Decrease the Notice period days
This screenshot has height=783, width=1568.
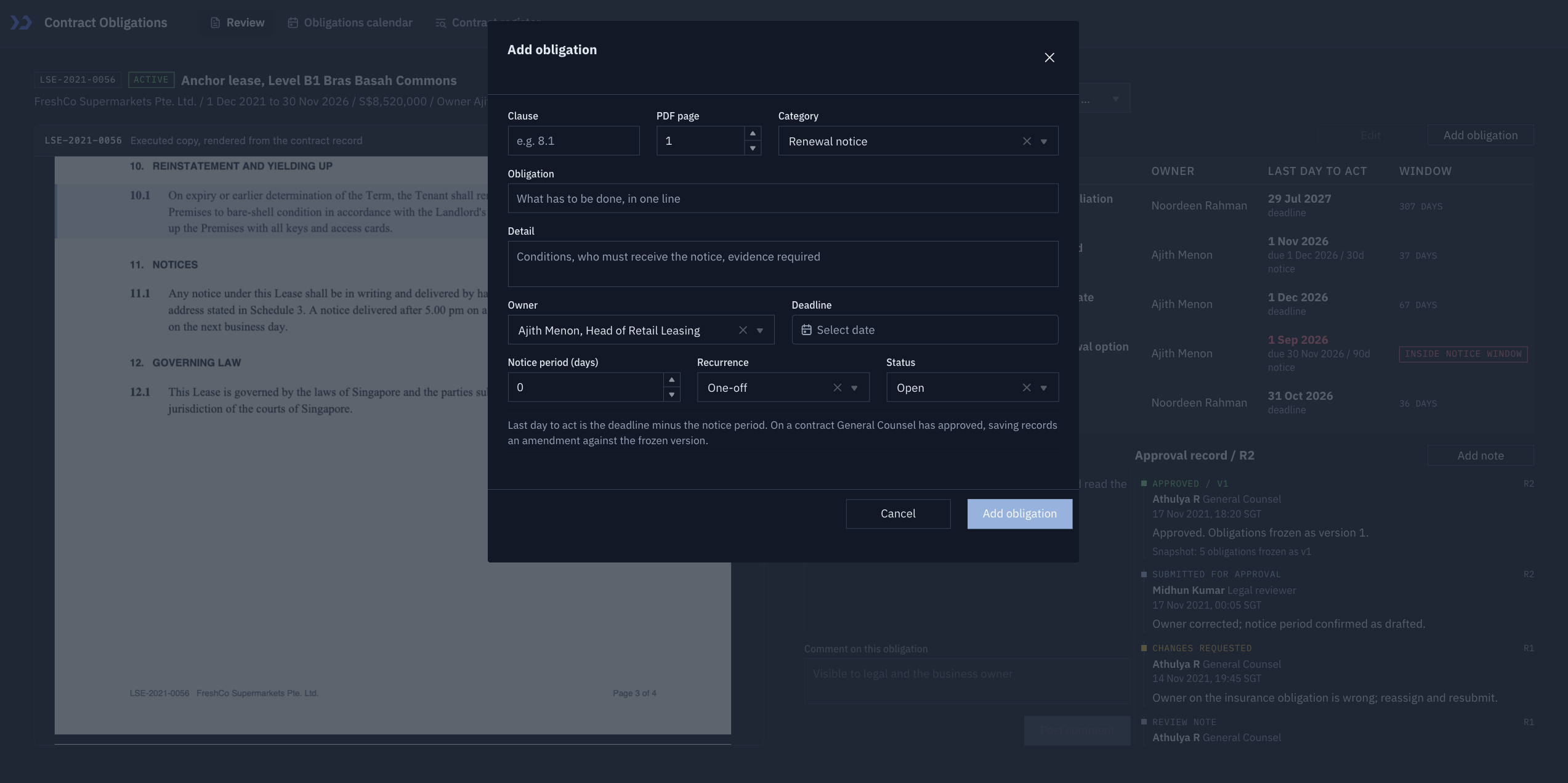click(x=672, y=394)
